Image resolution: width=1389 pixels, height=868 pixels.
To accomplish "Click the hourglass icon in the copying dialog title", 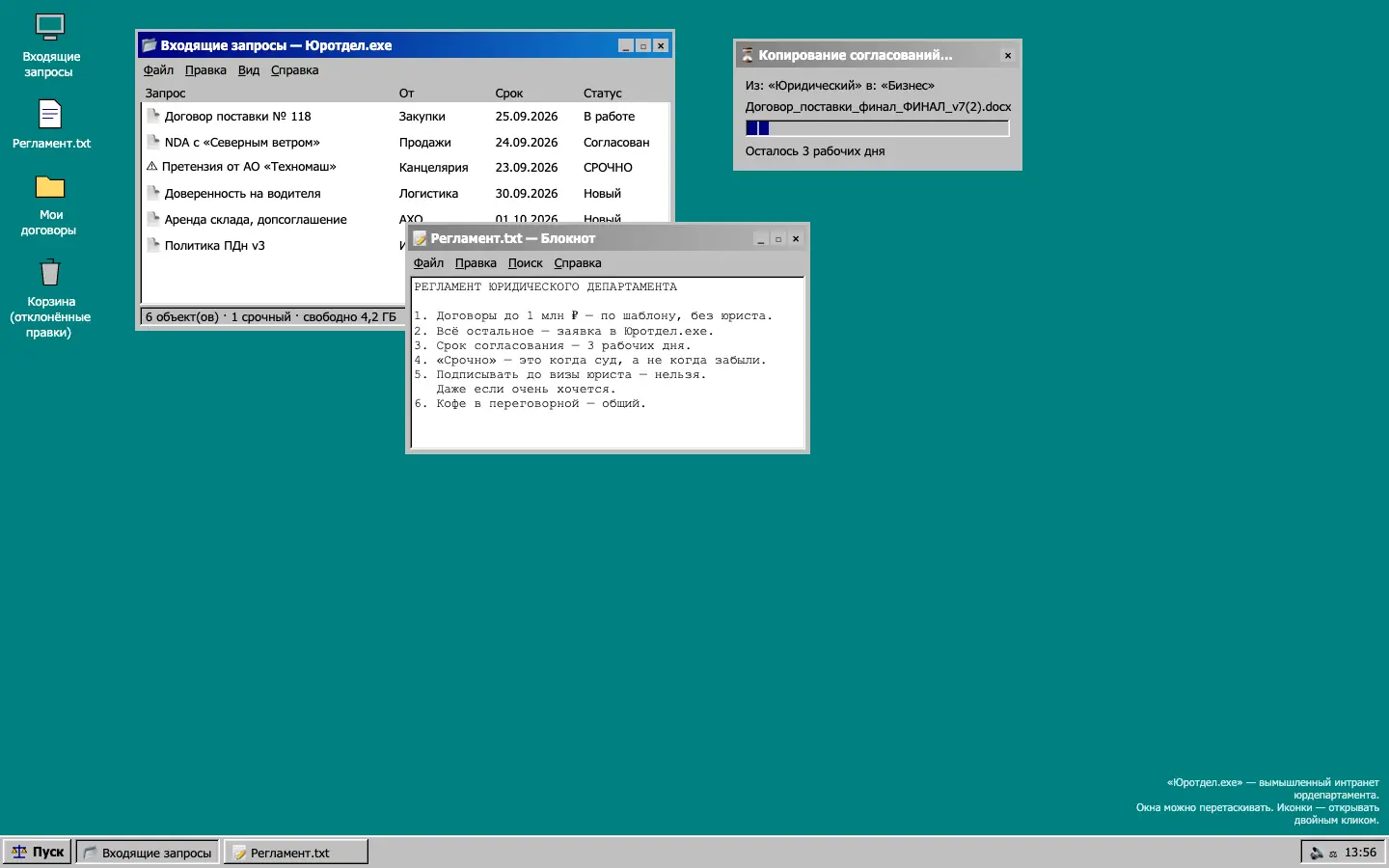I will coord(748,55).
